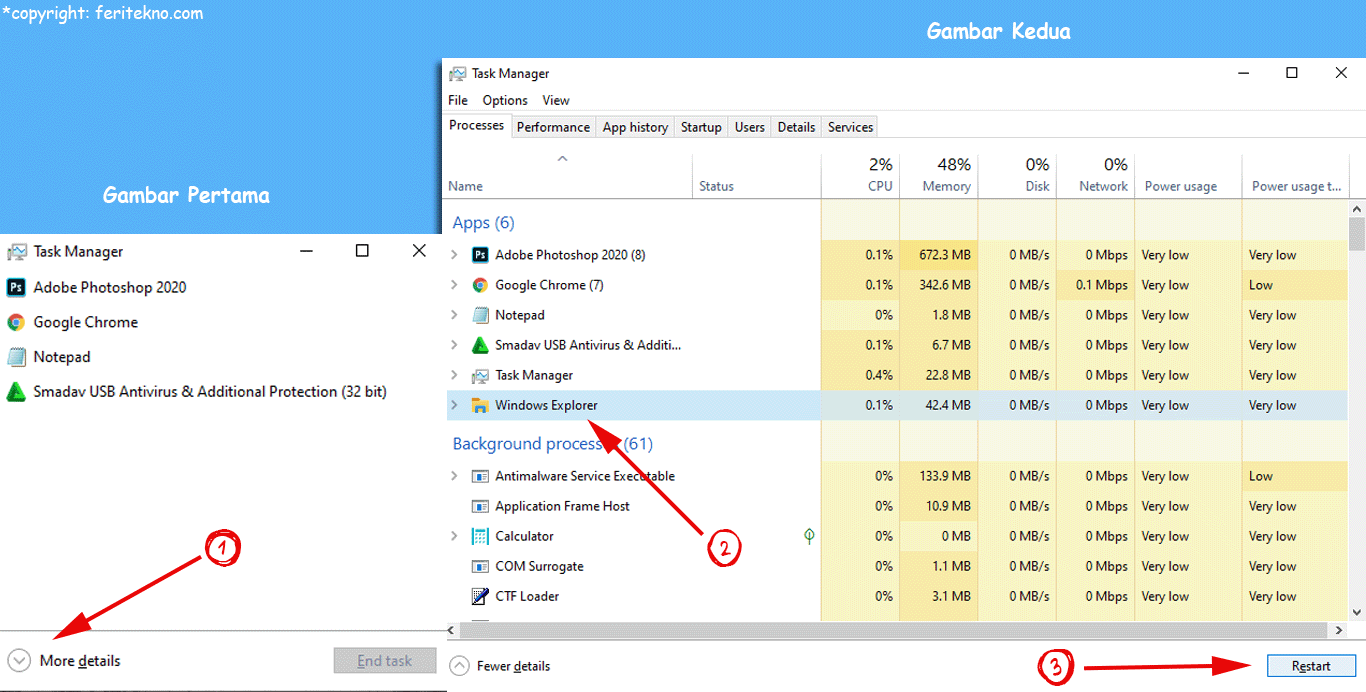
Task: Sort by Disk column header
Action: point(1017,176)
